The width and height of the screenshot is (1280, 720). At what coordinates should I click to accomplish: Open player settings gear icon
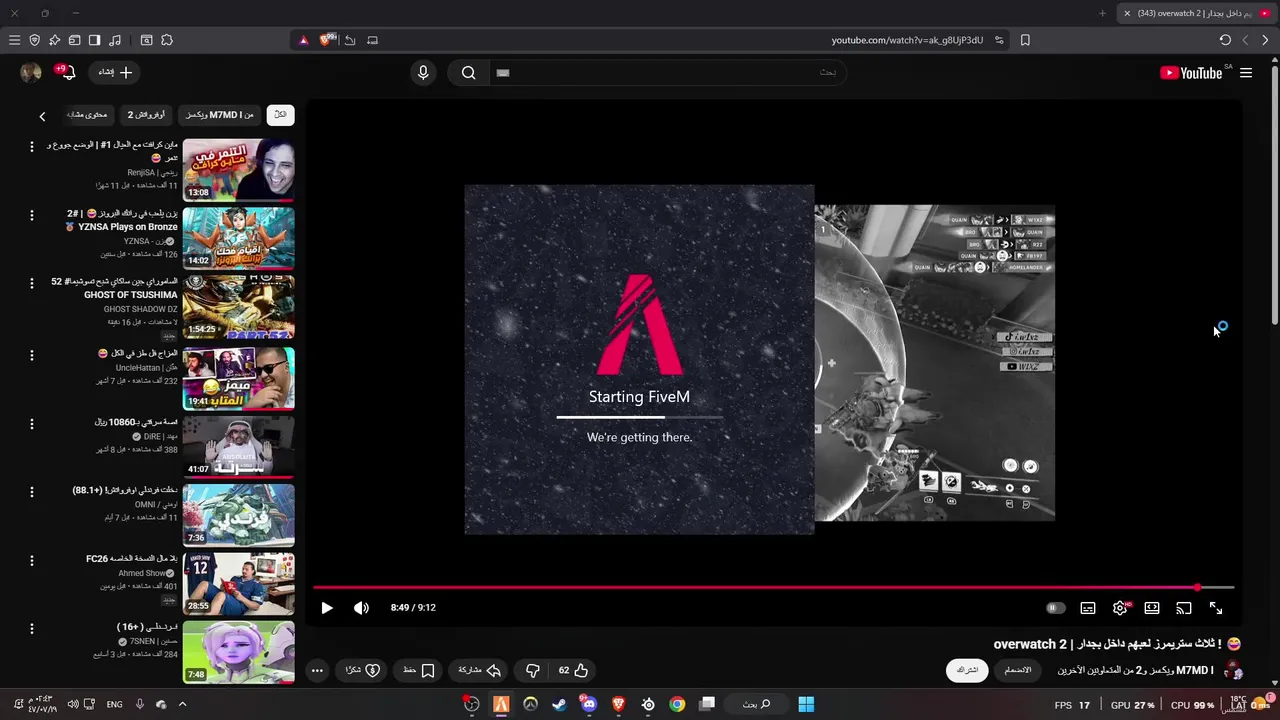[x=1120, y=608]
